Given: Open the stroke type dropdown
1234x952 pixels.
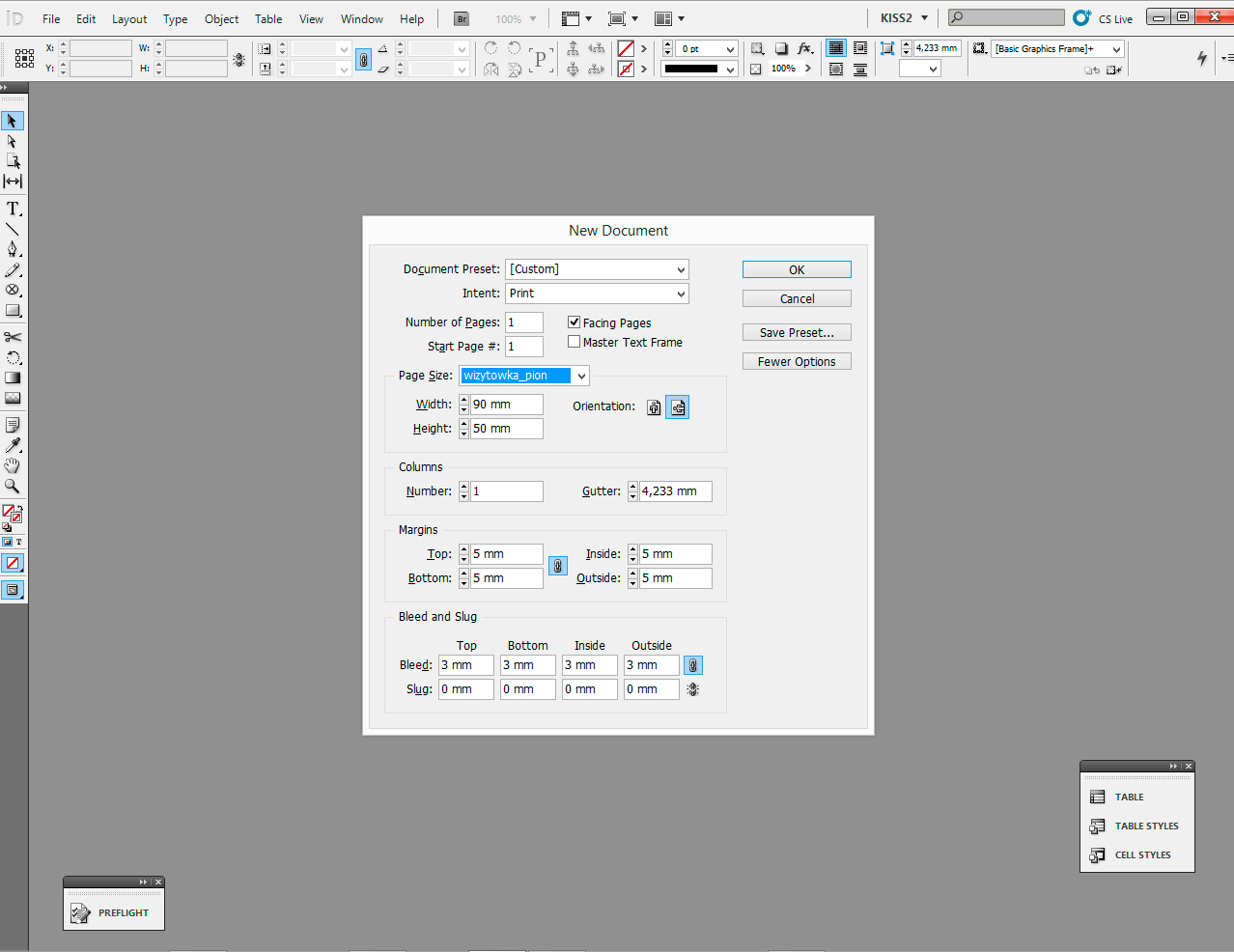Looking at the screenshot, I should point(699,70).
